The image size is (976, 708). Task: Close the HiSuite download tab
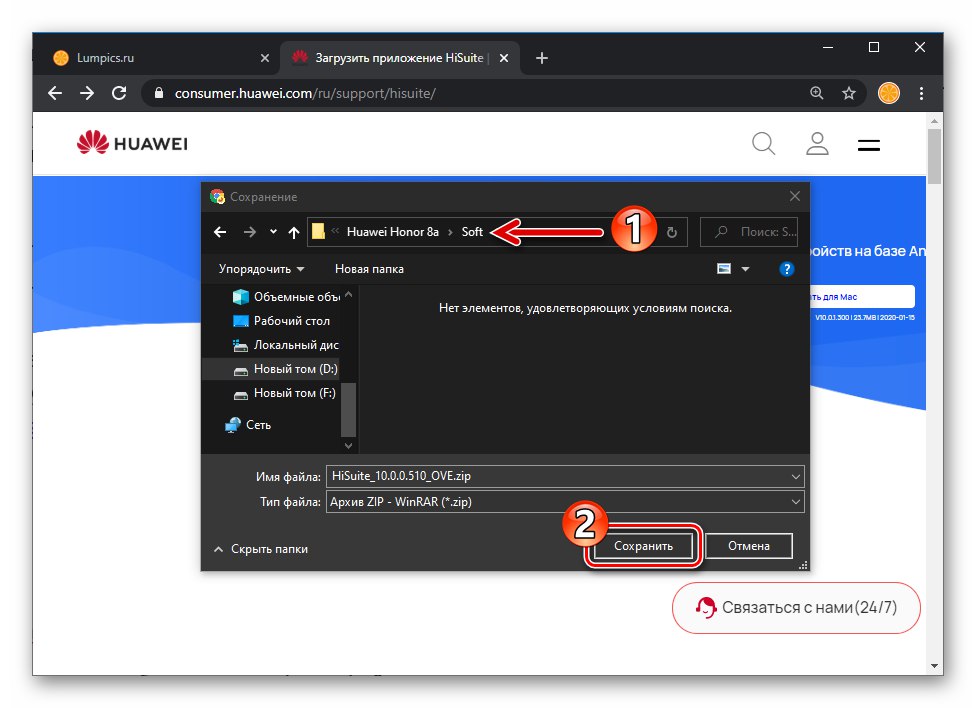pyautogui.click(x=504, y=58)
